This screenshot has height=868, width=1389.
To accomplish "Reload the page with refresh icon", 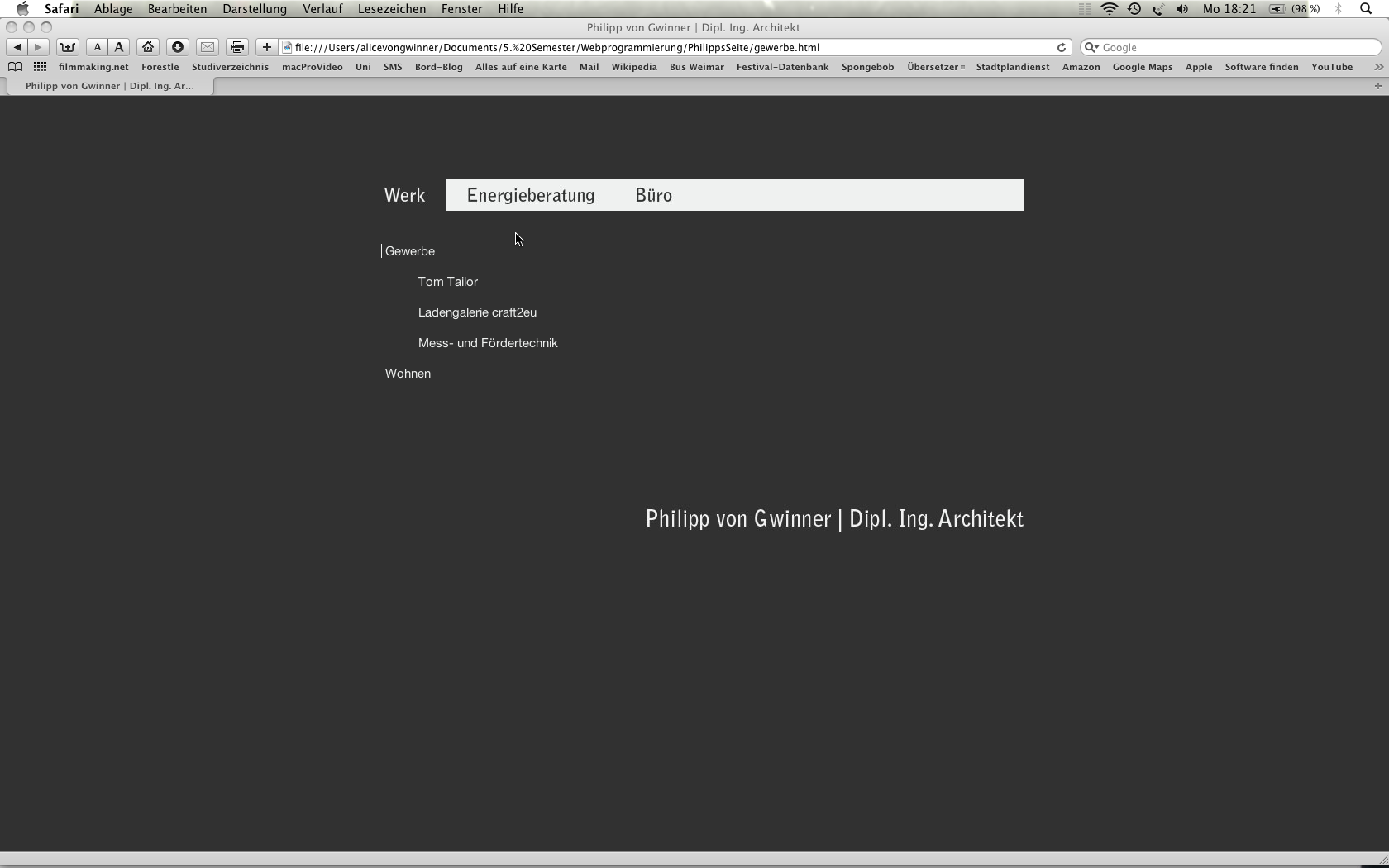I will (x=1062, y=47).
